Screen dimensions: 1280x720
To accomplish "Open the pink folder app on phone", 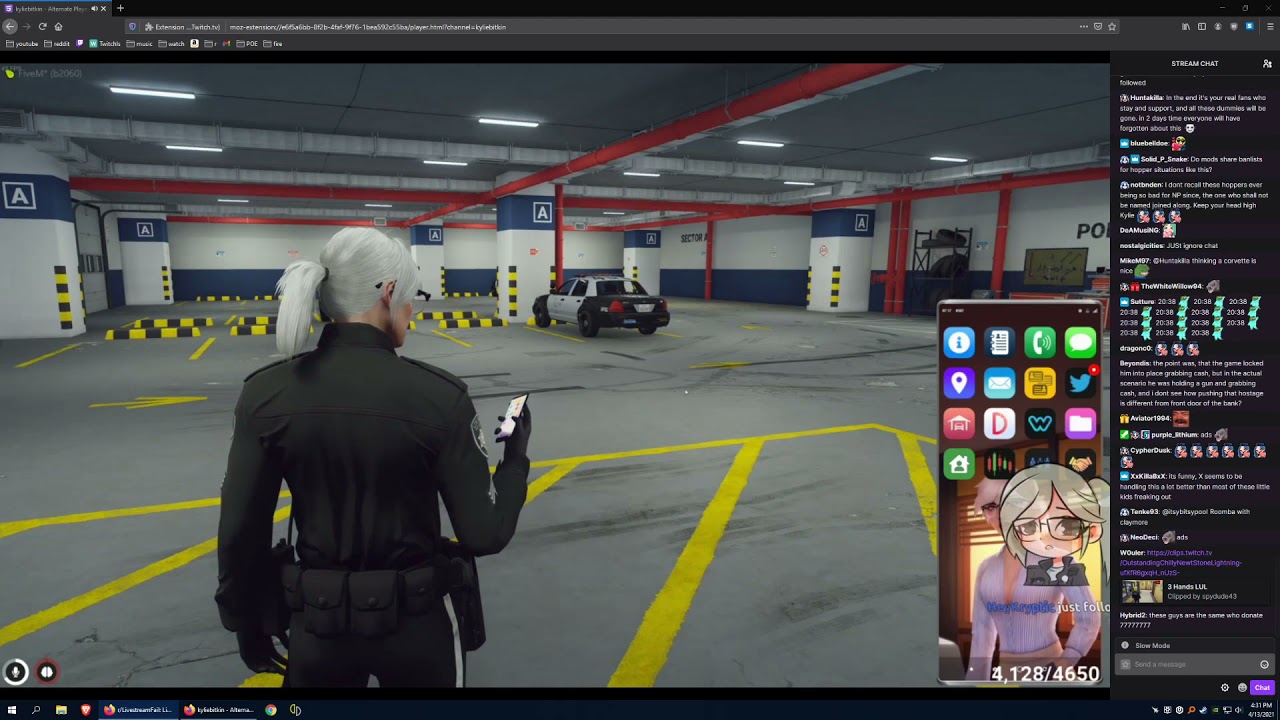I will [1080, 424].
